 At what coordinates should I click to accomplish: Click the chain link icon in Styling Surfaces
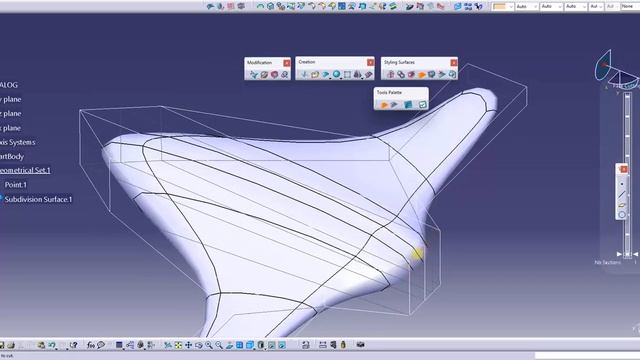coord(401,74)
